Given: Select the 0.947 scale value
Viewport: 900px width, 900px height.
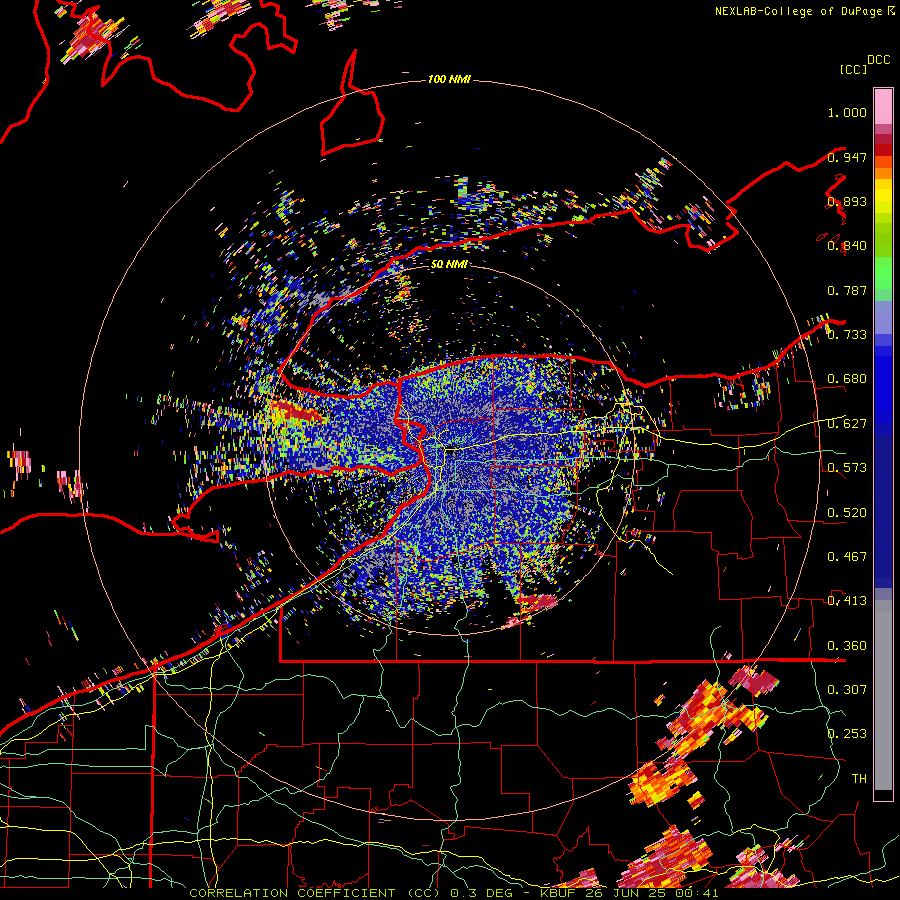Looking at the screenshot, I should coord(847,157).
